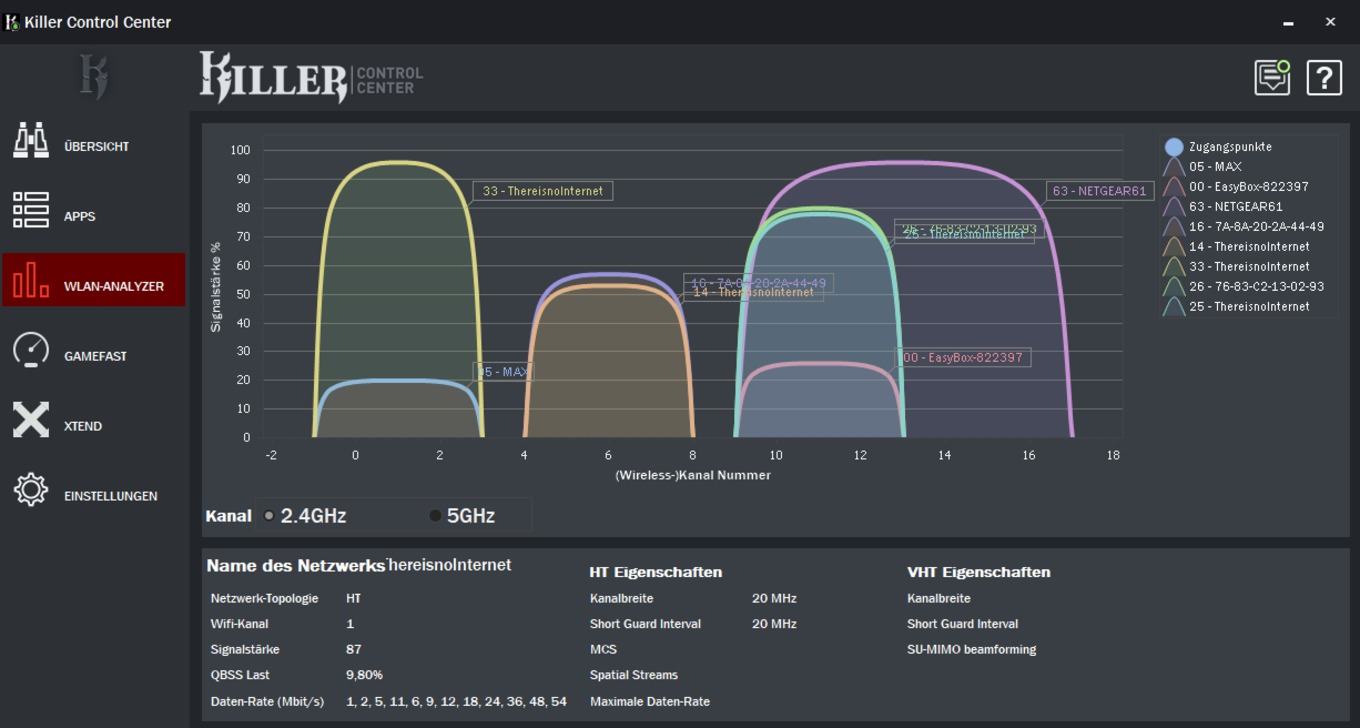Click the 00 - EasyBox-822397 chart label
This screenshot has width=1360, height=728.
point(963,357)
